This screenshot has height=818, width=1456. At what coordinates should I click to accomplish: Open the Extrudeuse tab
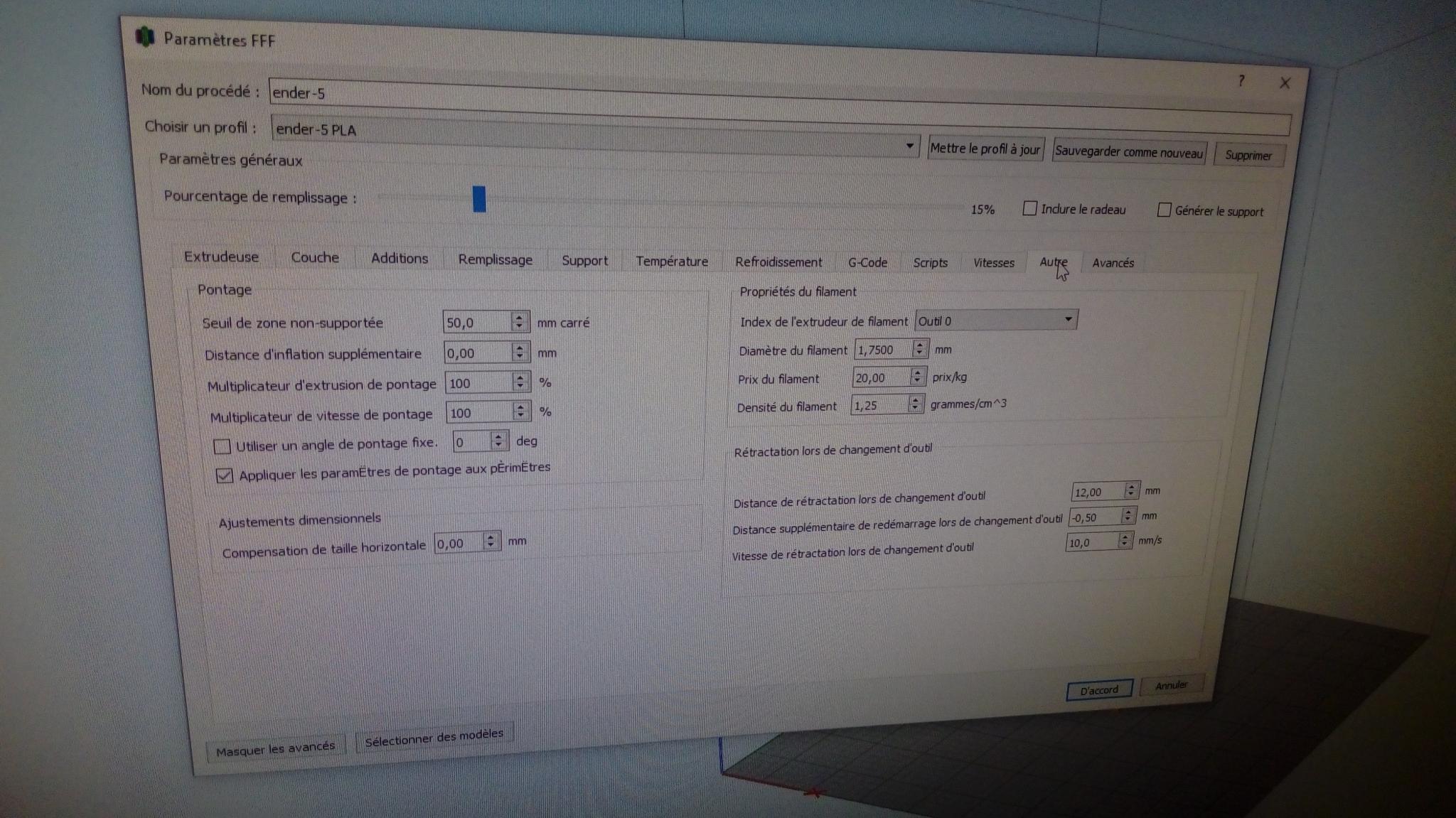221,257
